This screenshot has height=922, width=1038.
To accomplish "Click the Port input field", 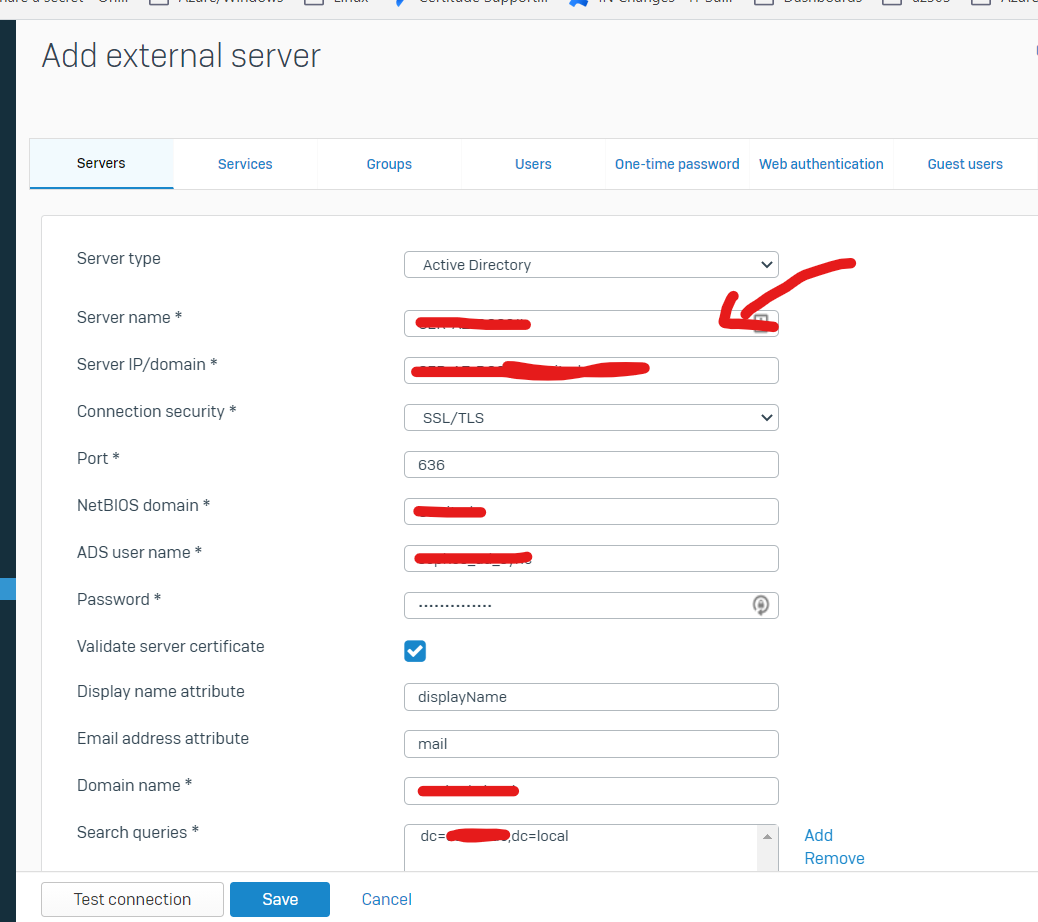I will pyautogui.click(x=591, y=465).
